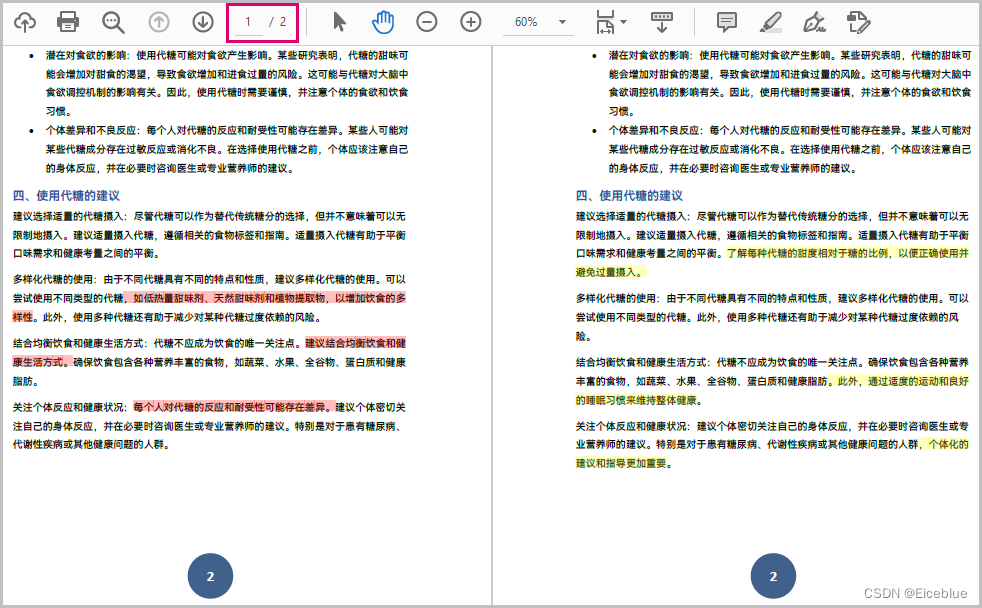Screen dimensions: 982x608
Task: Go to previous page with the up arrow
Action: 159,22
